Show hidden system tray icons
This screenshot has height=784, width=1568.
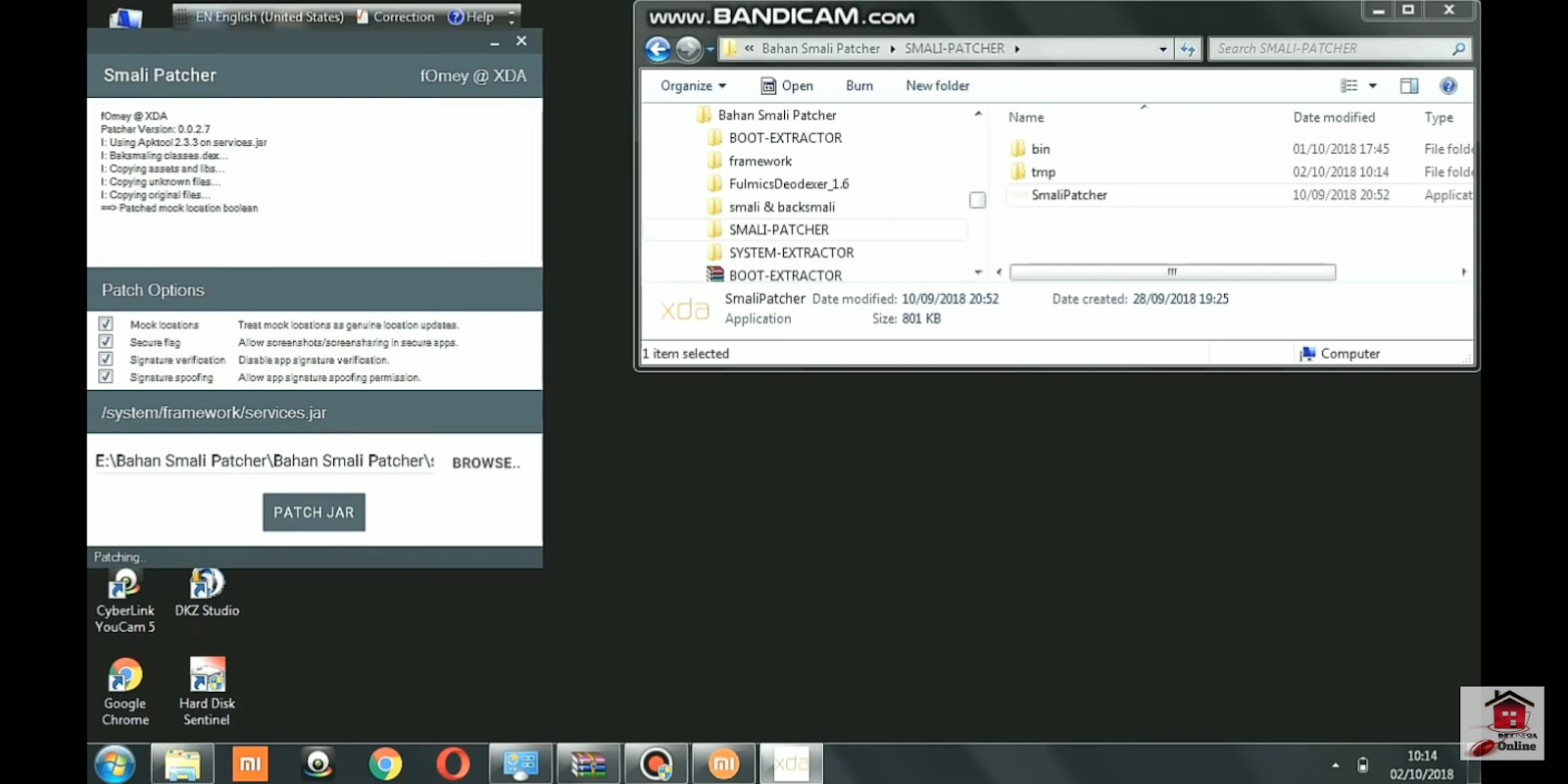(1335, 765)
